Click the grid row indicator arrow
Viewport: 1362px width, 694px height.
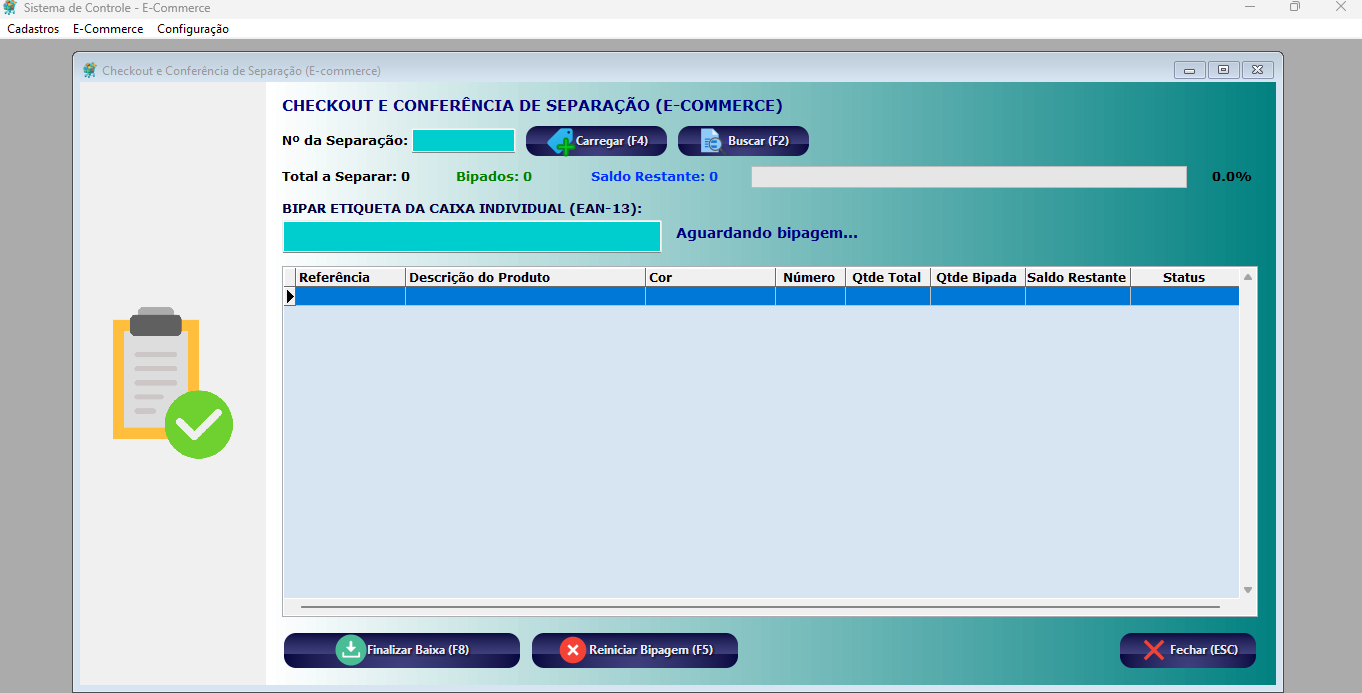tap(290, 296)
